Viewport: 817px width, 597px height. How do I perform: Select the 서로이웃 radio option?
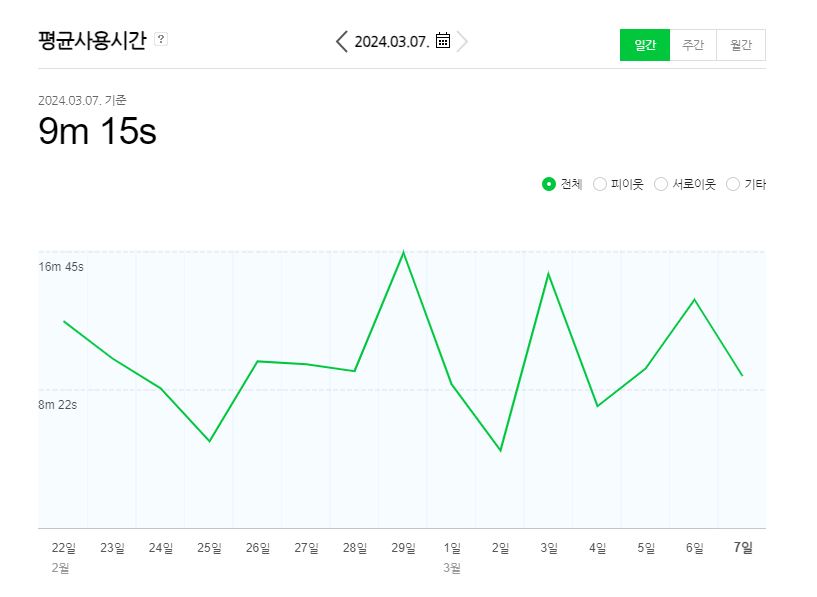click(x=661, y=184)
